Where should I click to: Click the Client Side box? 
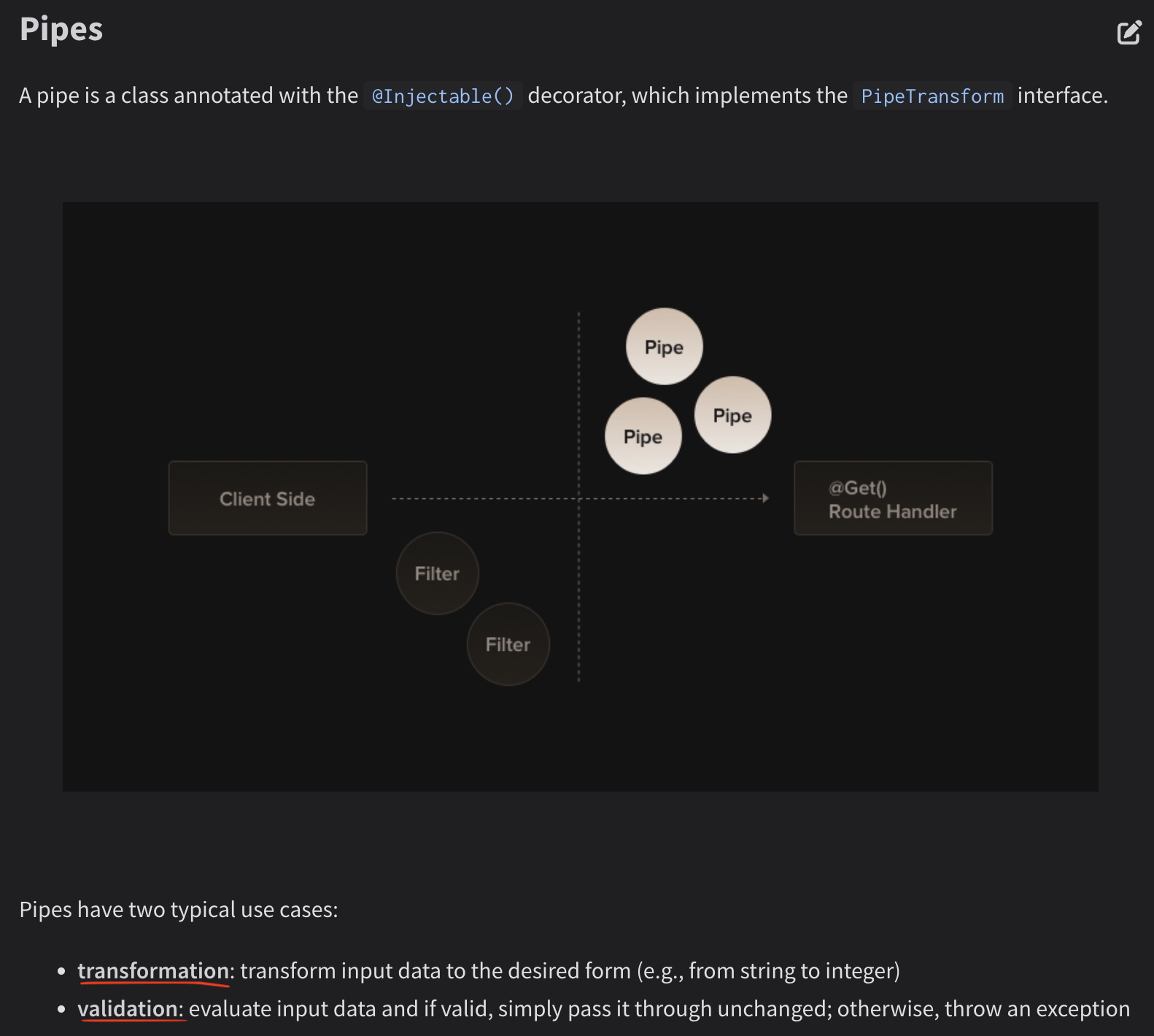click(268, 498)
